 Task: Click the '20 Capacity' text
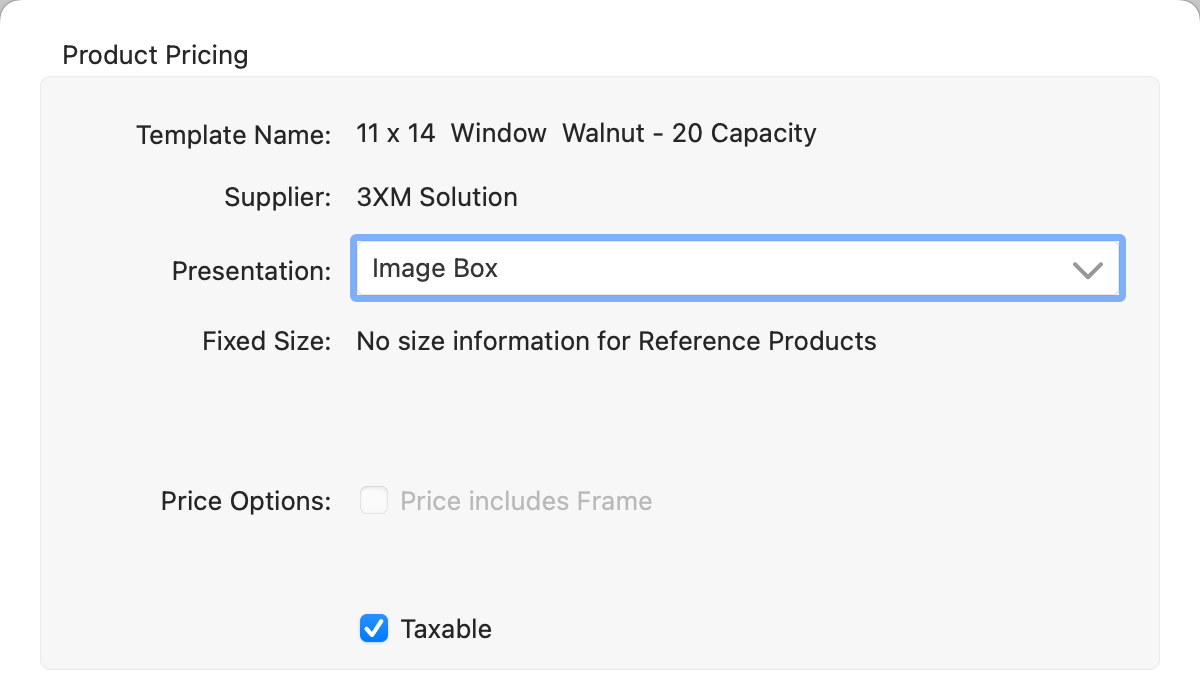coord(744,133)
